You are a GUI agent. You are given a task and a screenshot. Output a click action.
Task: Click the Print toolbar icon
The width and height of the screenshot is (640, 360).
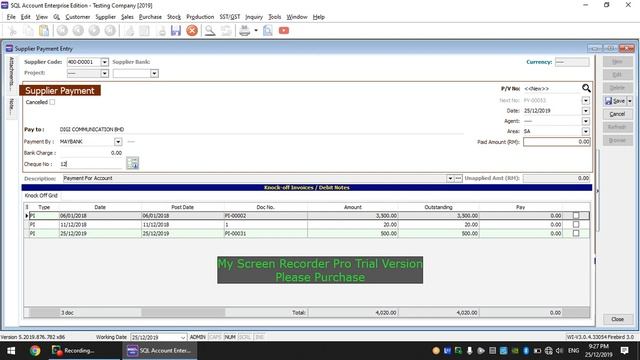click(x=244, y=31)
